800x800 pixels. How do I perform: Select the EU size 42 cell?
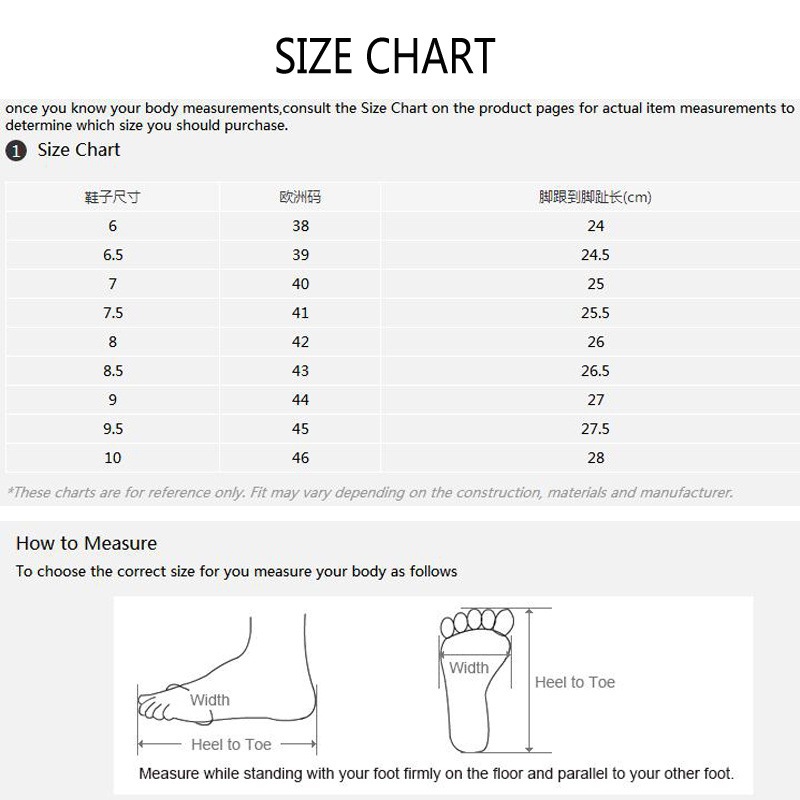click(x=300, y=342)
